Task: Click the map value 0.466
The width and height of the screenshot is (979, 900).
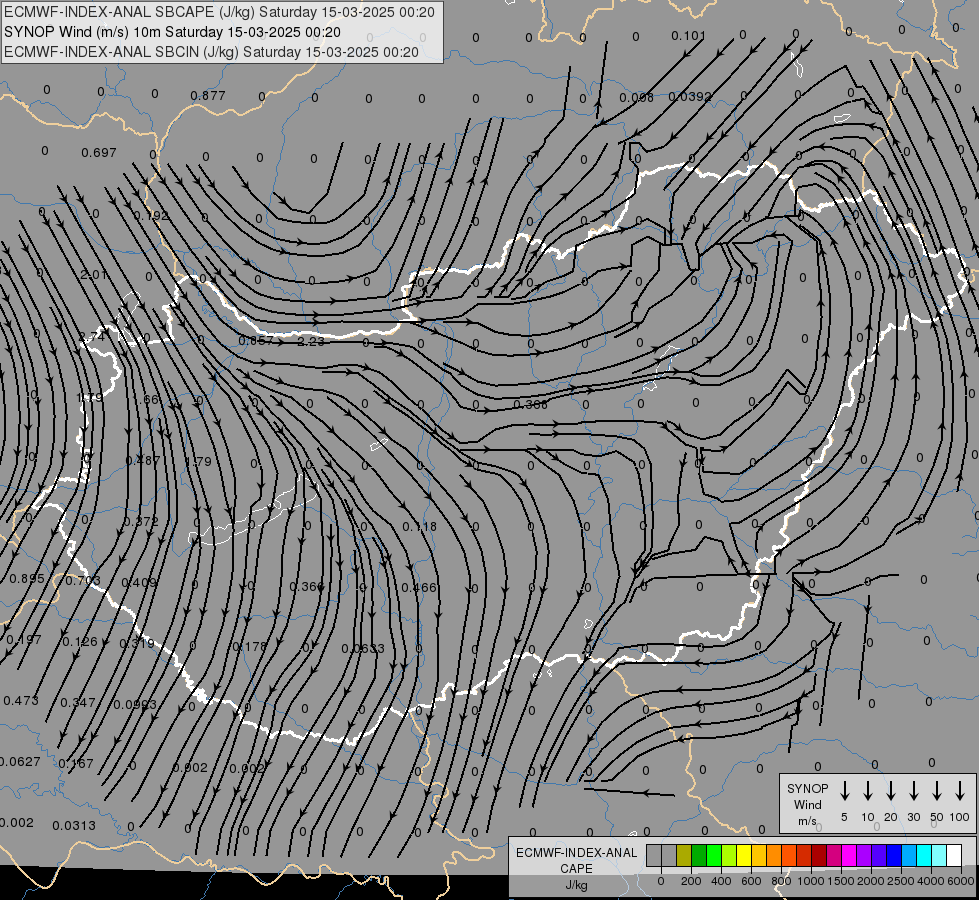Action: (419, 587)
